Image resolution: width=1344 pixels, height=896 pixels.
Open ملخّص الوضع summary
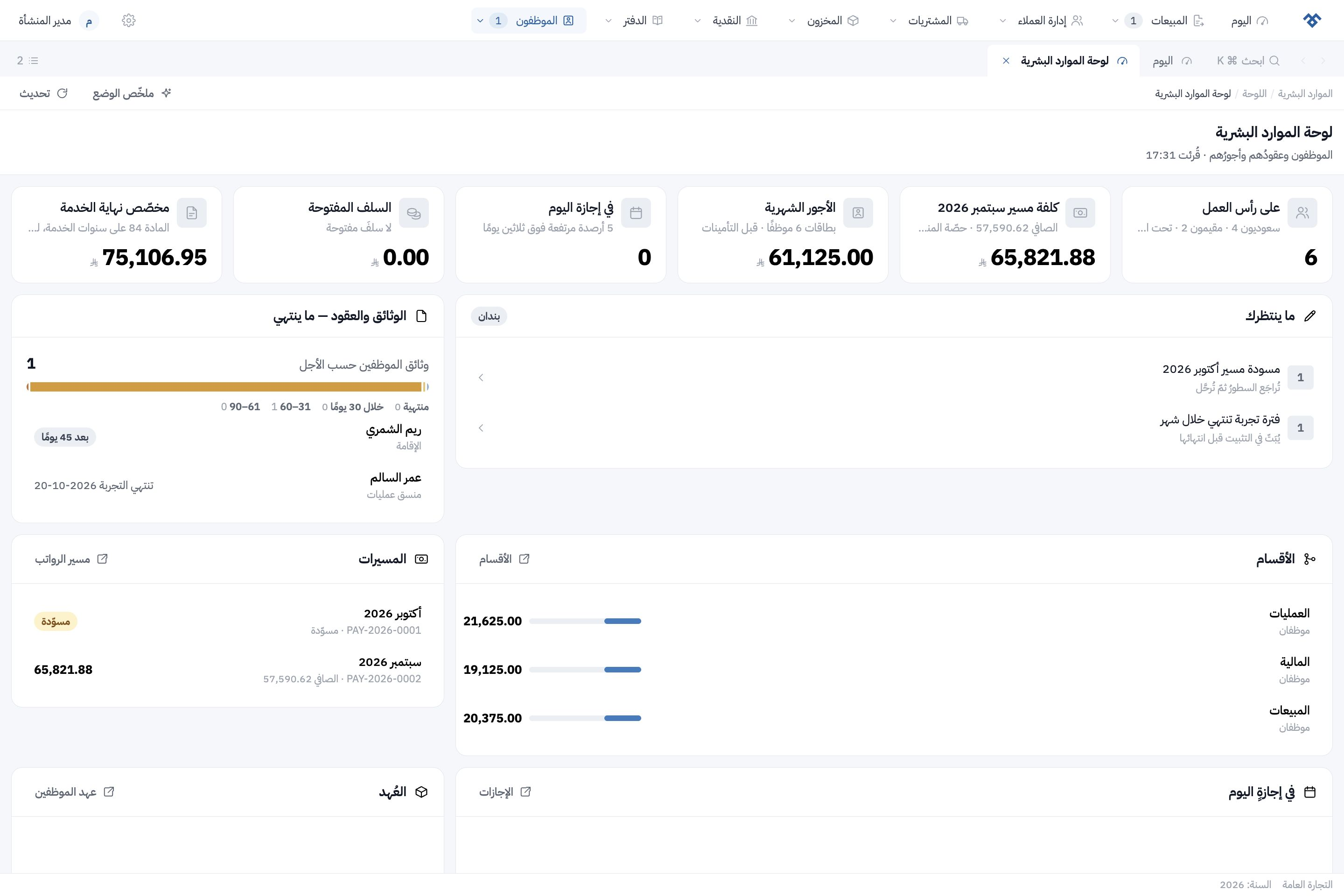click(132, 93)
